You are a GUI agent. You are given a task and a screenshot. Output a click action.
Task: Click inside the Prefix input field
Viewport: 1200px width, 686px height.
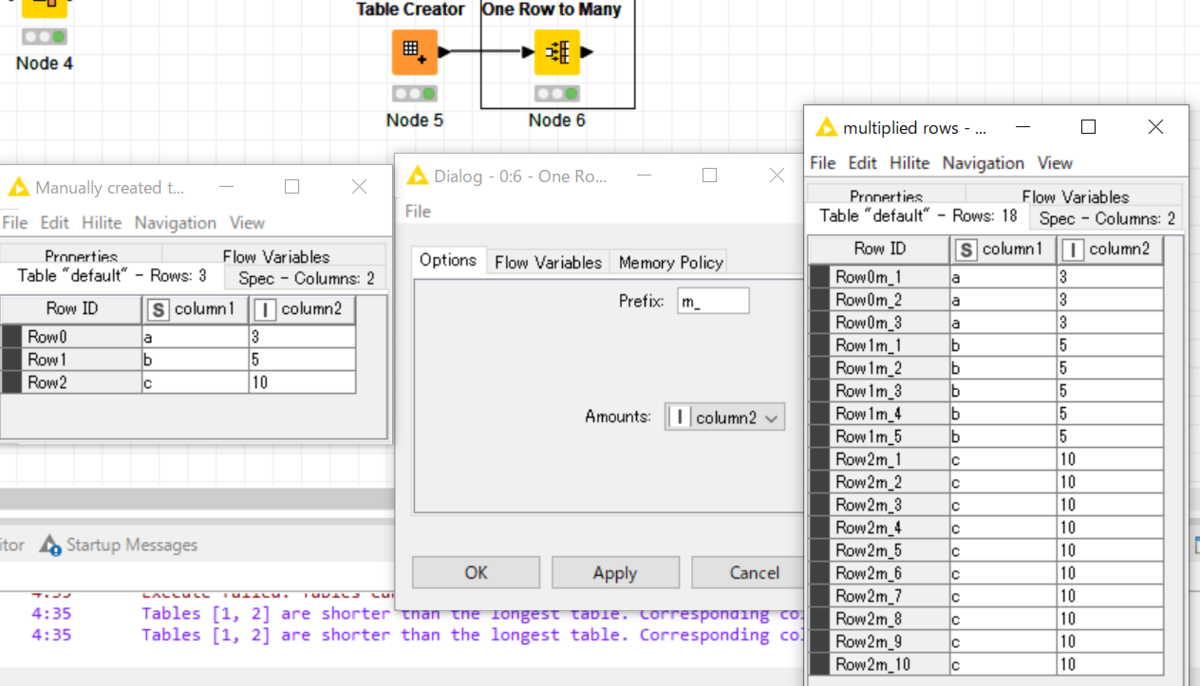pos(712,300)
